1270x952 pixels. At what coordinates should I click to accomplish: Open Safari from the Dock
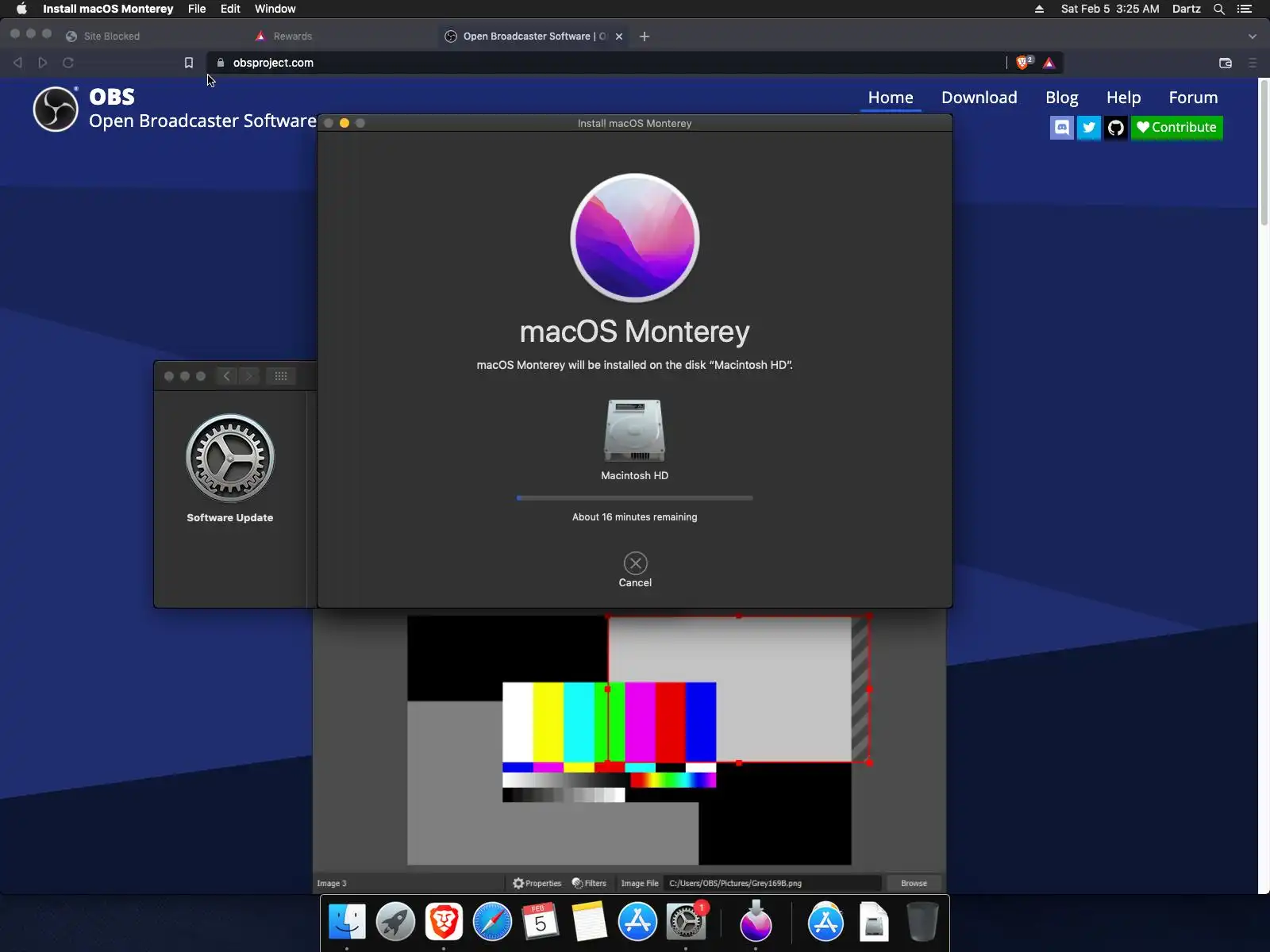tap(492, 922)
